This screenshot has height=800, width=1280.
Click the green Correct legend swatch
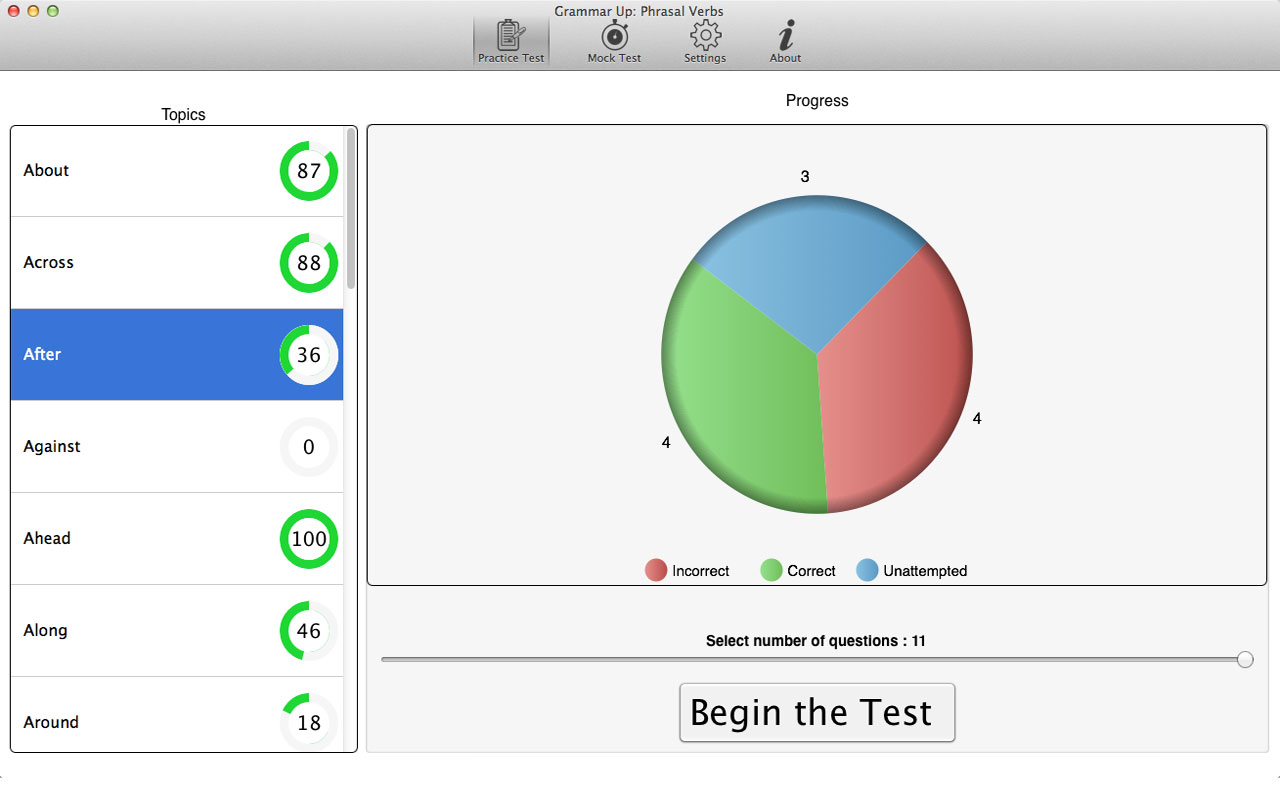771,571
